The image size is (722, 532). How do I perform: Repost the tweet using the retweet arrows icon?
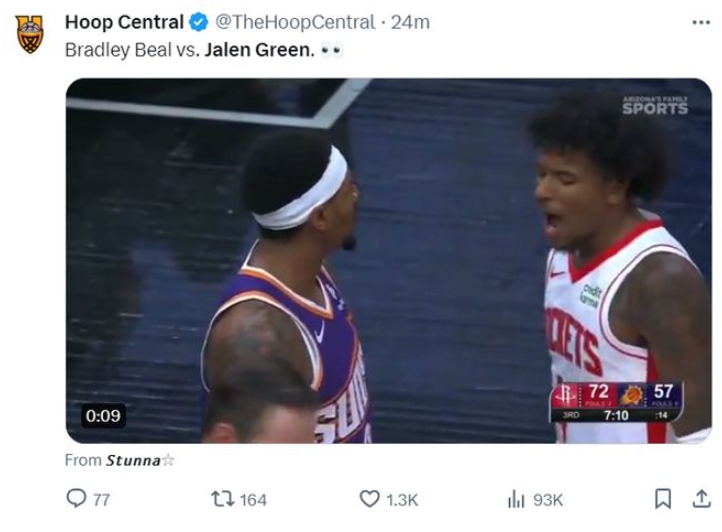(x=224, y=498)
